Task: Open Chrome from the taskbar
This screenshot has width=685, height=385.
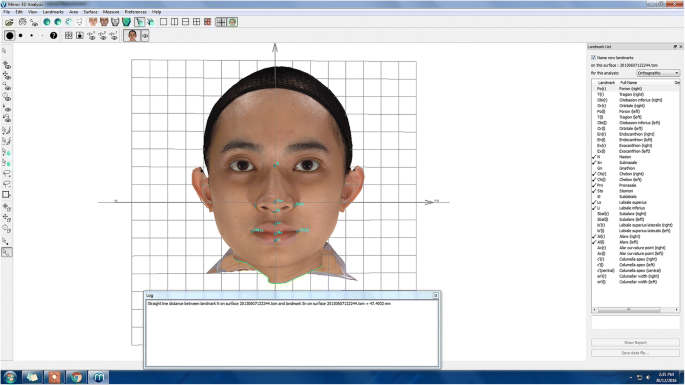Action: click(76, 377)
